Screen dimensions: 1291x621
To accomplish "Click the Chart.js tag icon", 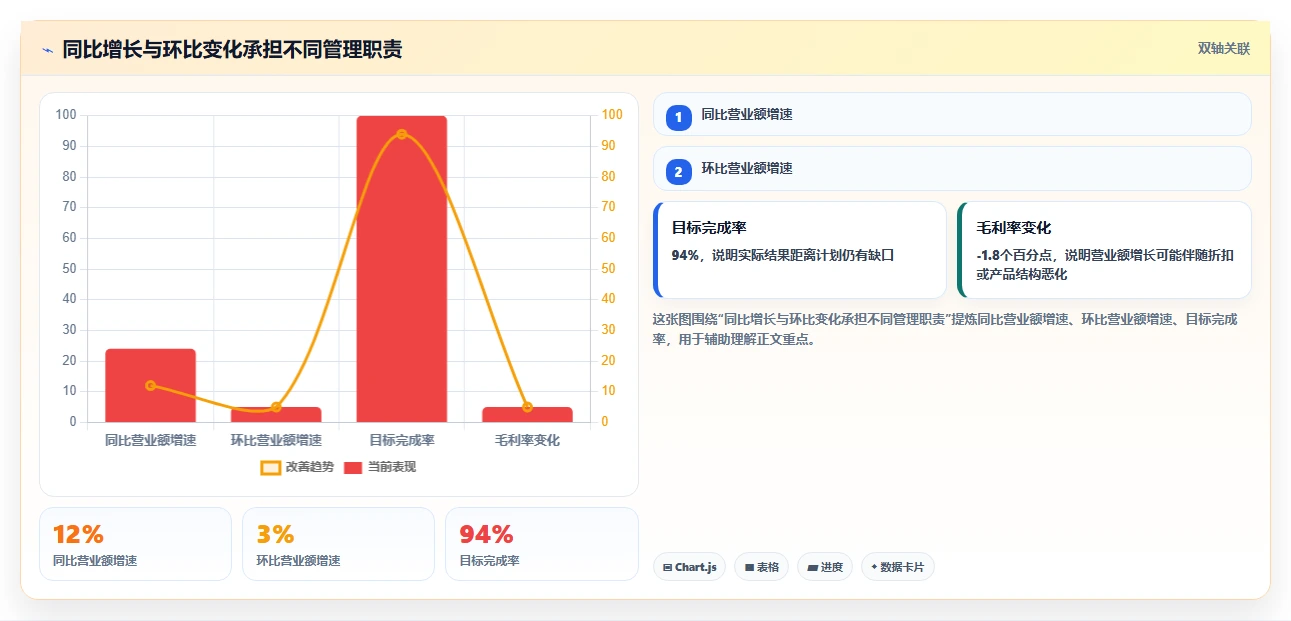I will 667,567.
